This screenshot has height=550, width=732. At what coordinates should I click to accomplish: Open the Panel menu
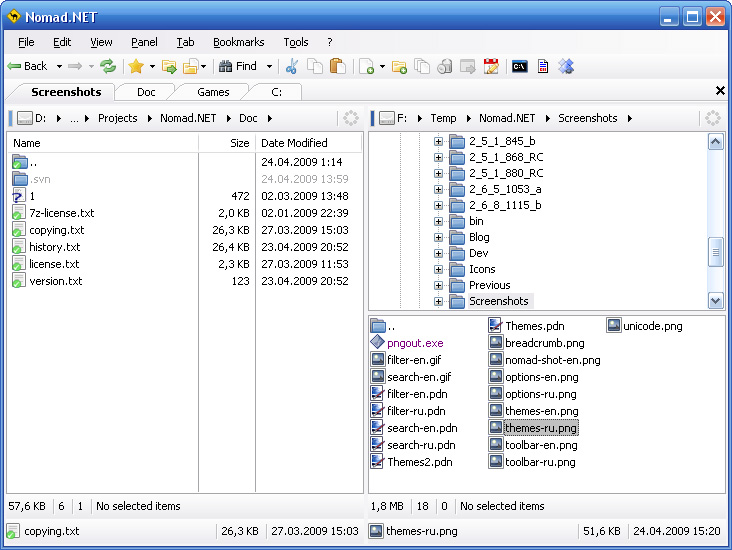(x=144, y=42)
